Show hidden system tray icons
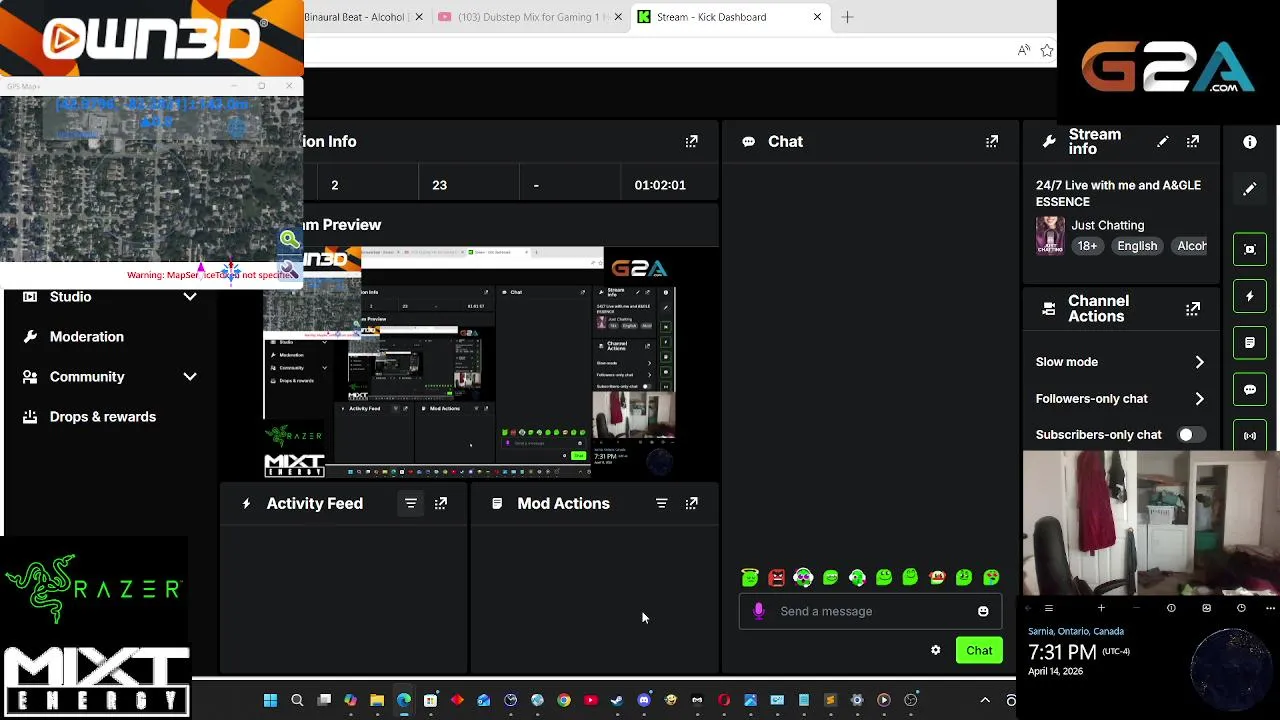Screen dimensions: 1280x720 pyautogui.click(x=985, y=701)
